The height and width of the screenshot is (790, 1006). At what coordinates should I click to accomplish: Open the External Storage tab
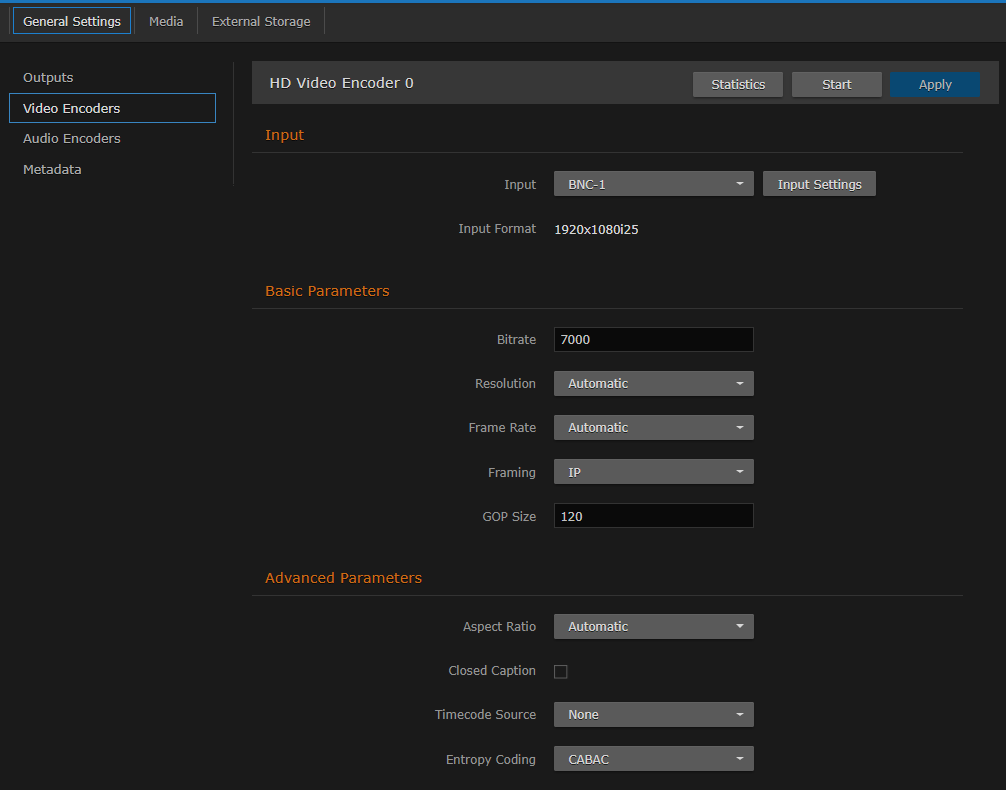coord(260,20)
